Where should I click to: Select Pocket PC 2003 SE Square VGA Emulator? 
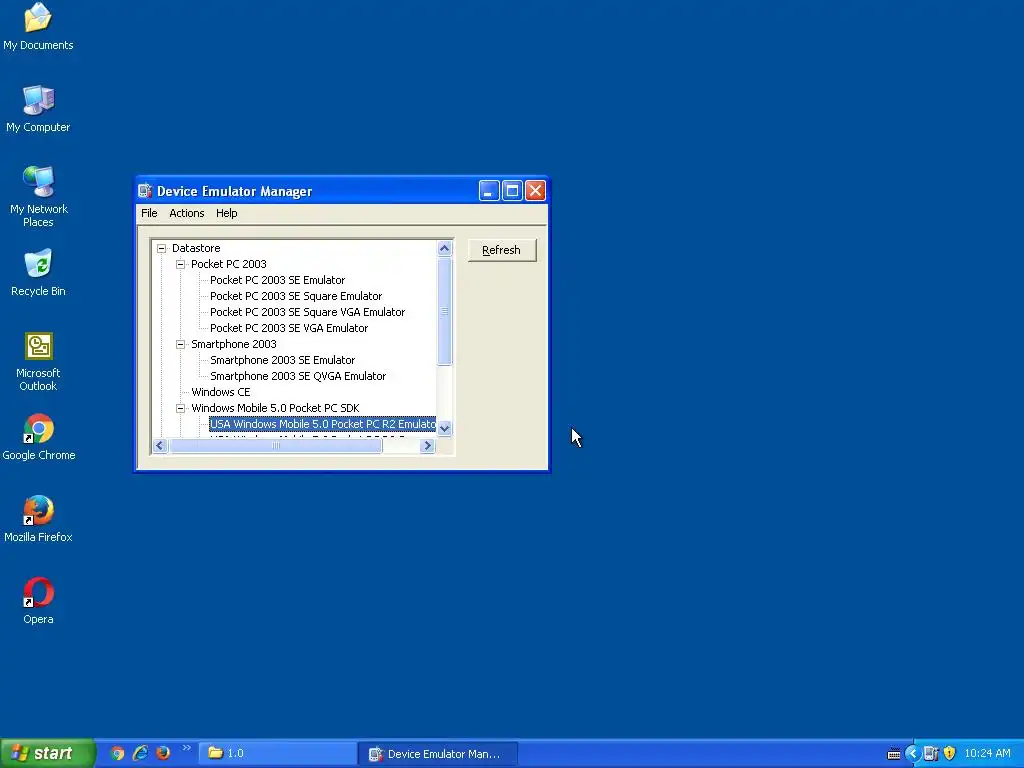(308, 312)
